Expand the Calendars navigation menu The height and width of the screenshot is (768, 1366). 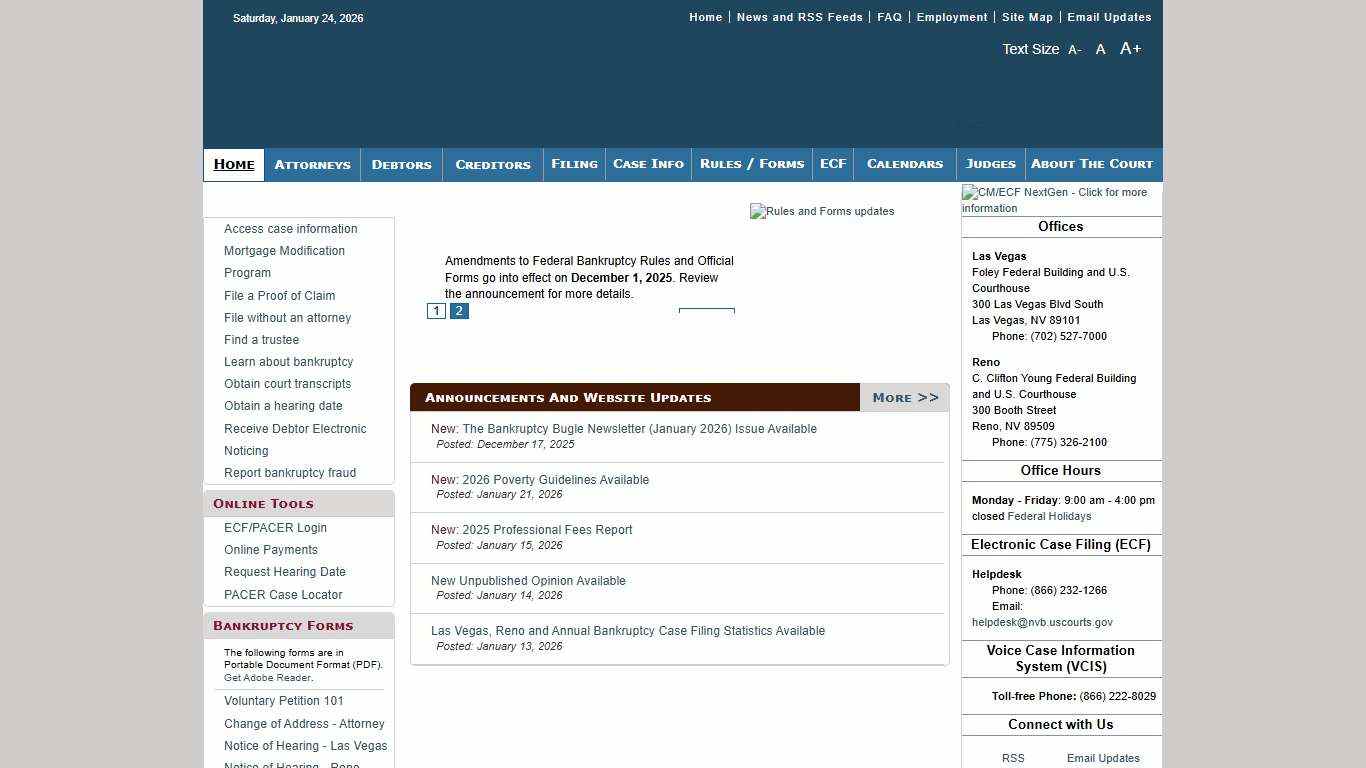point(904,164)
